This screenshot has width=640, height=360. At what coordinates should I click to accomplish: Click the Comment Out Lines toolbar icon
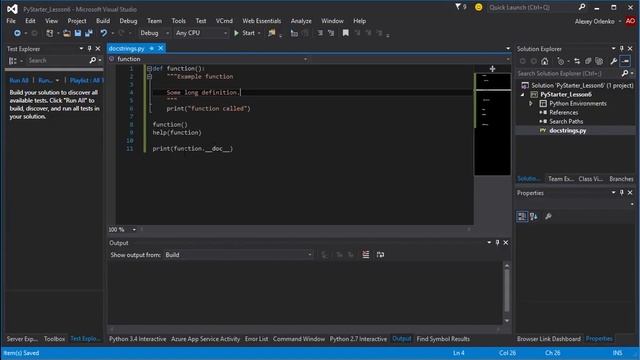(320, 33)
